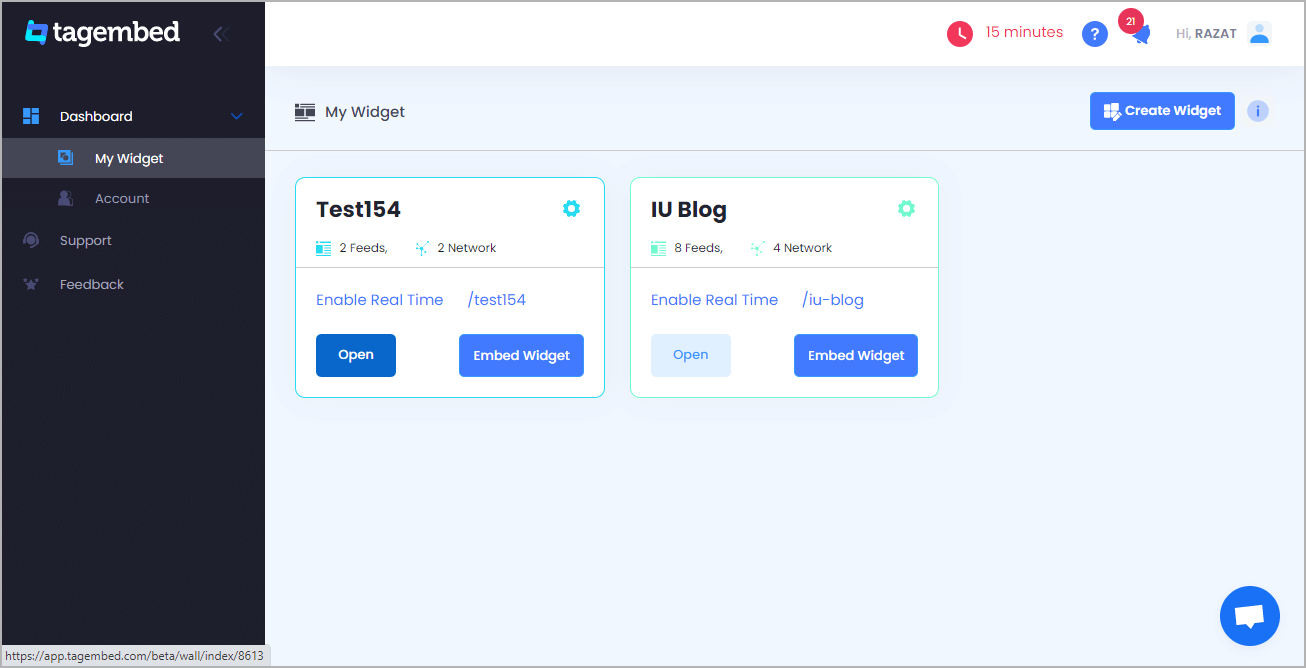Click the Hi, RAZAT greeting
Screen dimensions: 1306x668
(x=1206, y=33)
